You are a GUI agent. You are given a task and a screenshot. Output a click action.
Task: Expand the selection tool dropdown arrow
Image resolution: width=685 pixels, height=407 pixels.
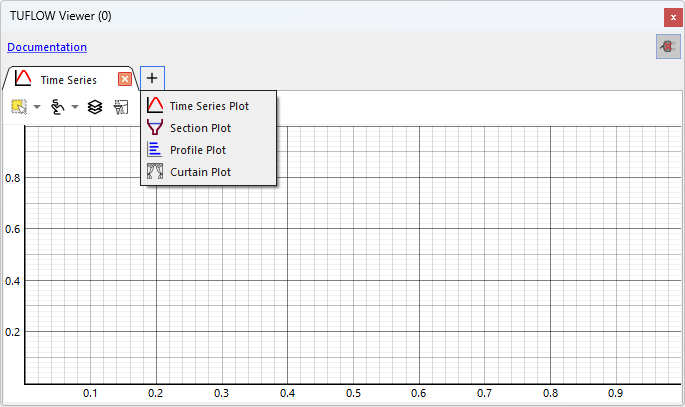click(37, 107)
